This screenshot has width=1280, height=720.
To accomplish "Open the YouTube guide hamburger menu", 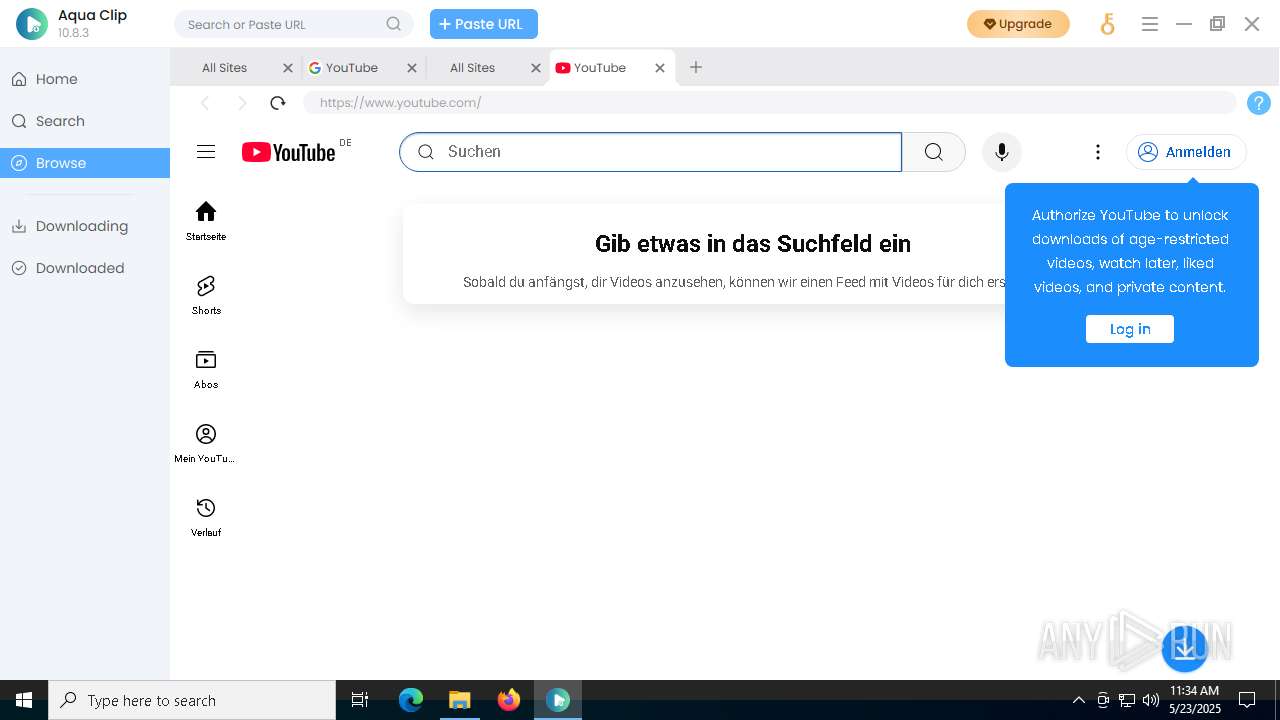I will pos(206,152).
